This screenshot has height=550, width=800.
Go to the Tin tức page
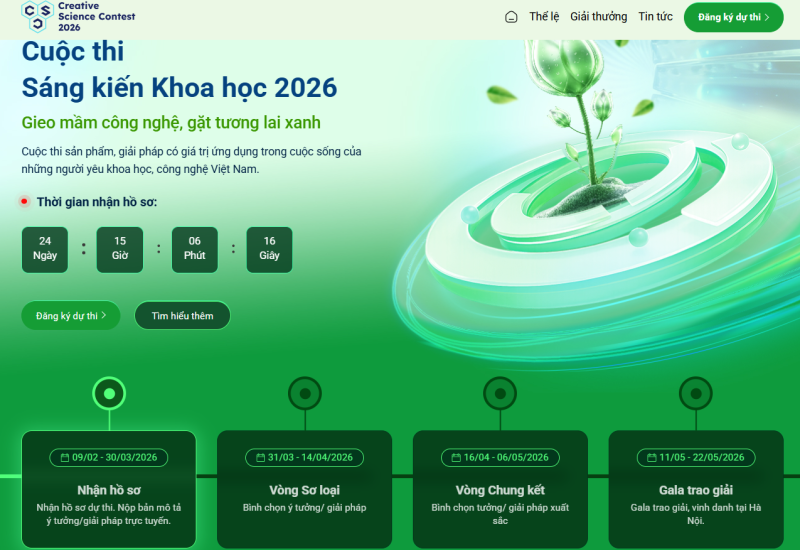click(655, 17)
